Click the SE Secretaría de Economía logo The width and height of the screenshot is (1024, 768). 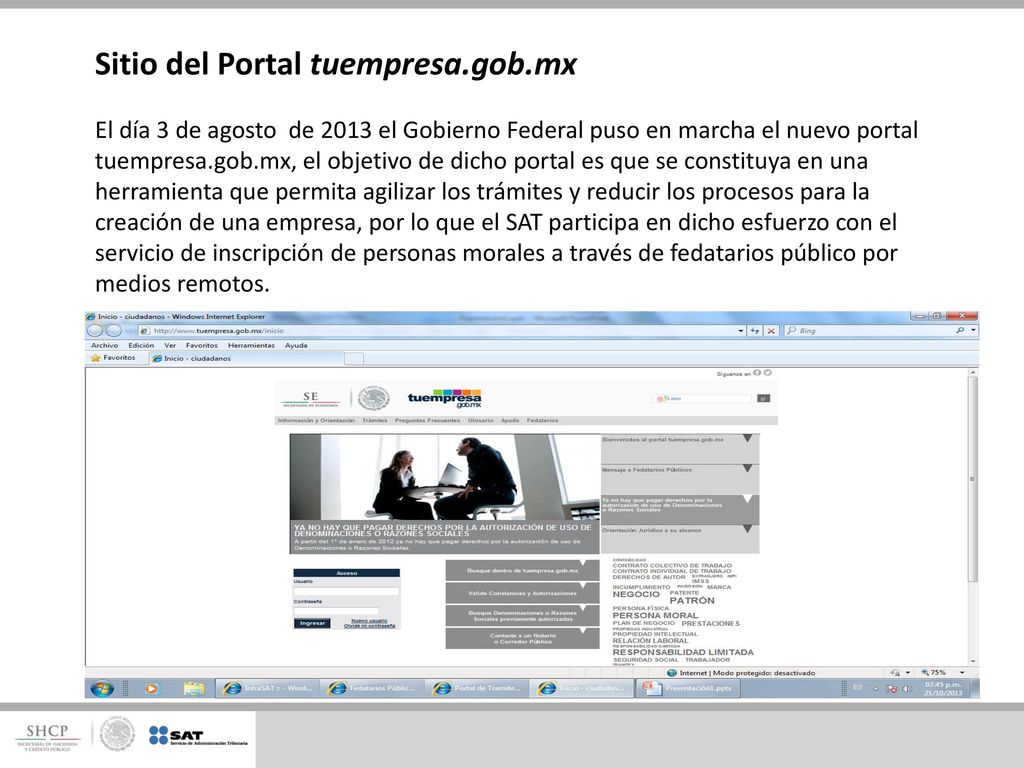[x=311, y=398]
